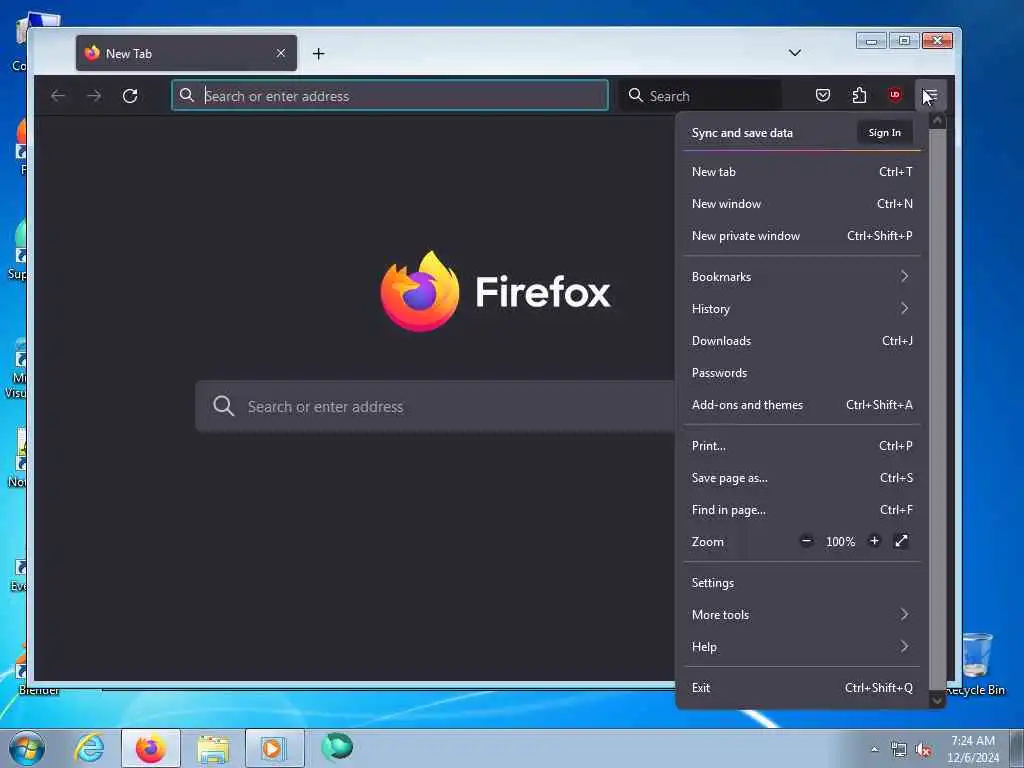Select the New Tab tab

tap(186, 53)
